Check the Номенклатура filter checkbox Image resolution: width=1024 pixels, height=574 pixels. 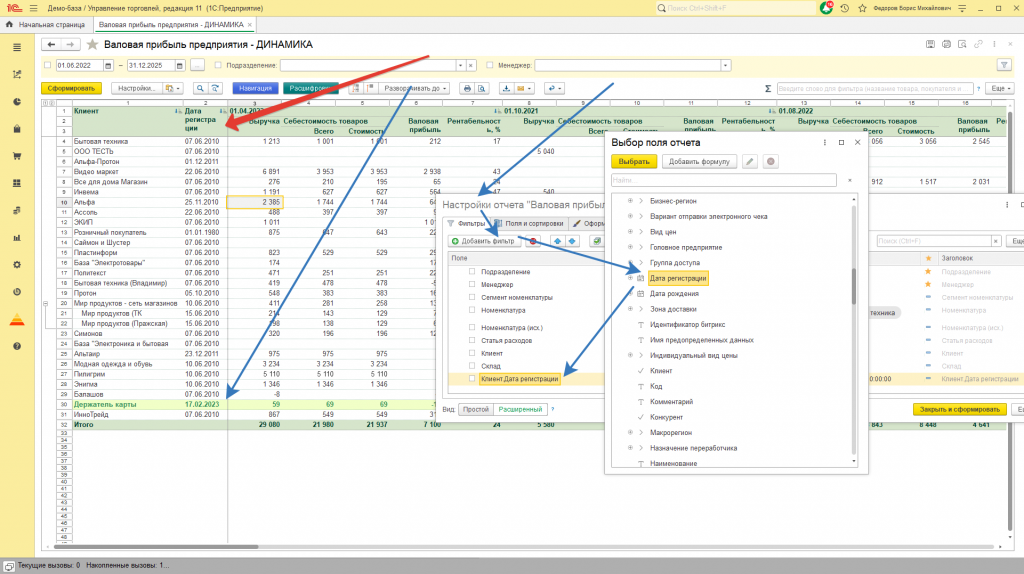coord(472,310)
